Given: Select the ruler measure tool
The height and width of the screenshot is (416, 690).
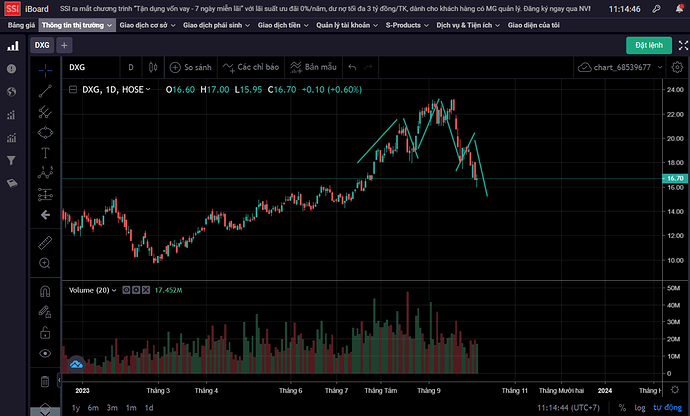Looking at the screenshot, I should (45, 243).
